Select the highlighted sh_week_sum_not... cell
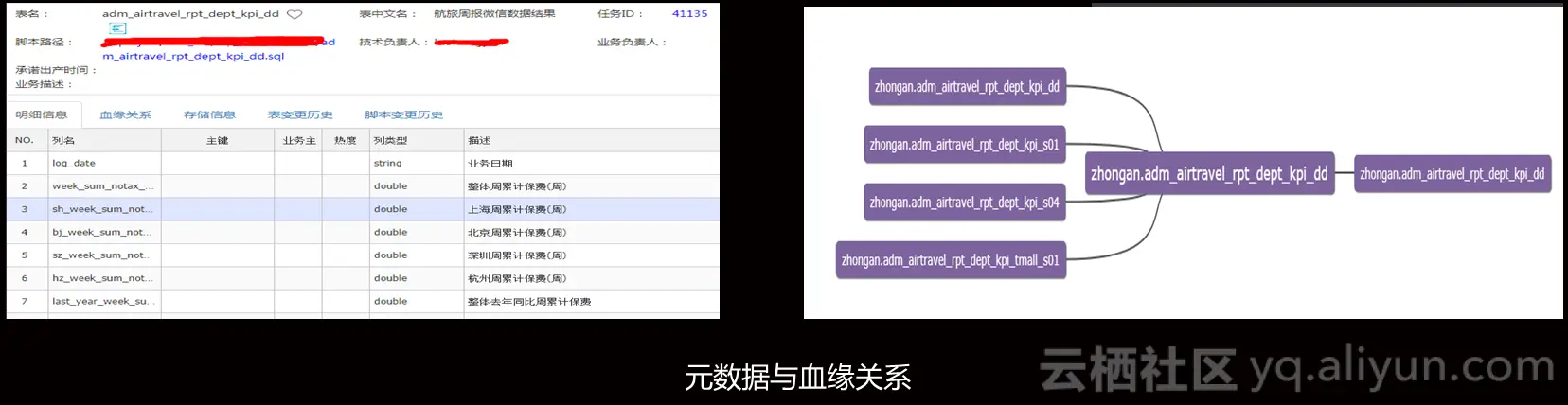 [105, 209]
